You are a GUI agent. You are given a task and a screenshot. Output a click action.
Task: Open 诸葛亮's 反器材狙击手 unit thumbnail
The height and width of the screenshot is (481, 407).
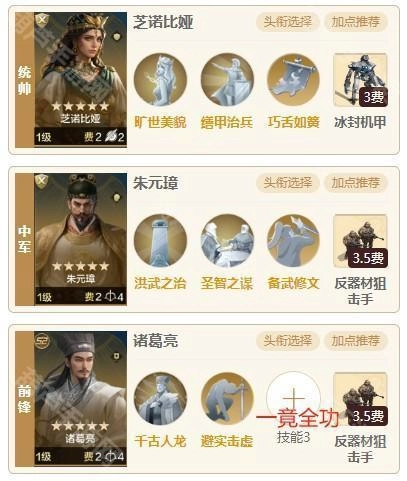(x=360, y=399)
